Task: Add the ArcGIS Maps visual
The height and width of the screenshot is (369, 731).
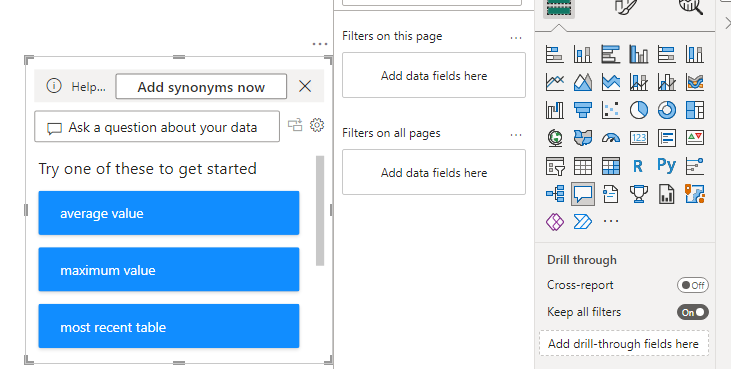Action: pyautogui.click(x=695, y=194)
